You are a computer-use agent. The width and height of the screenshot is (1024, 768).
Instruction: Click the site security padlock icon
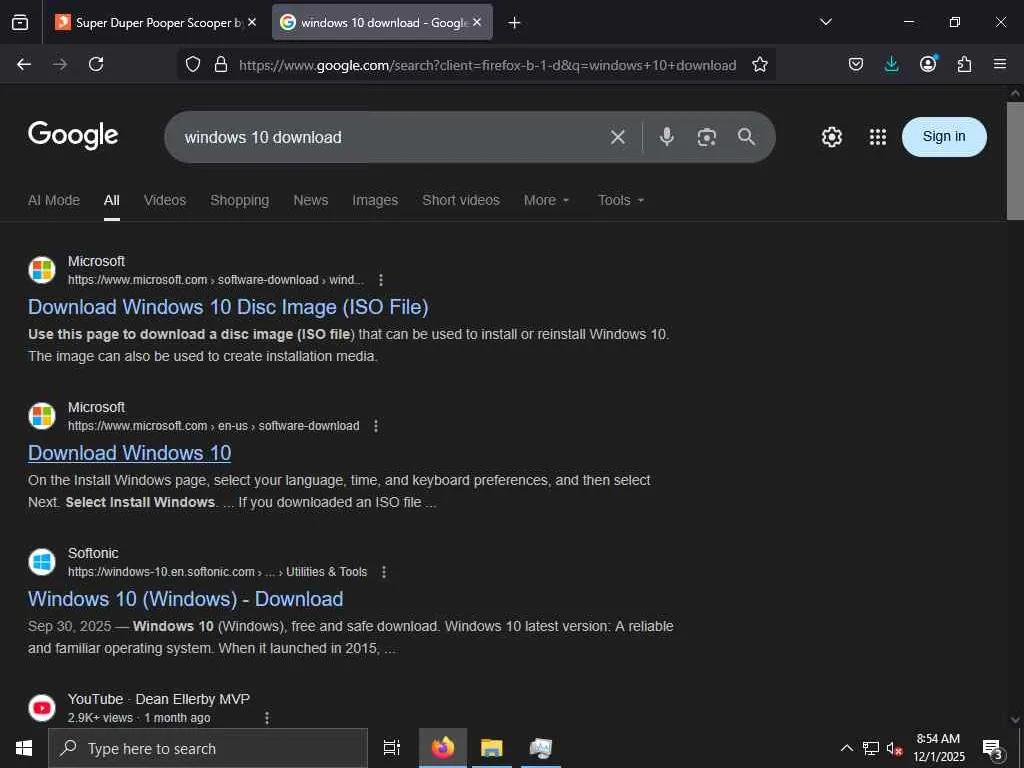click(221, 64)
